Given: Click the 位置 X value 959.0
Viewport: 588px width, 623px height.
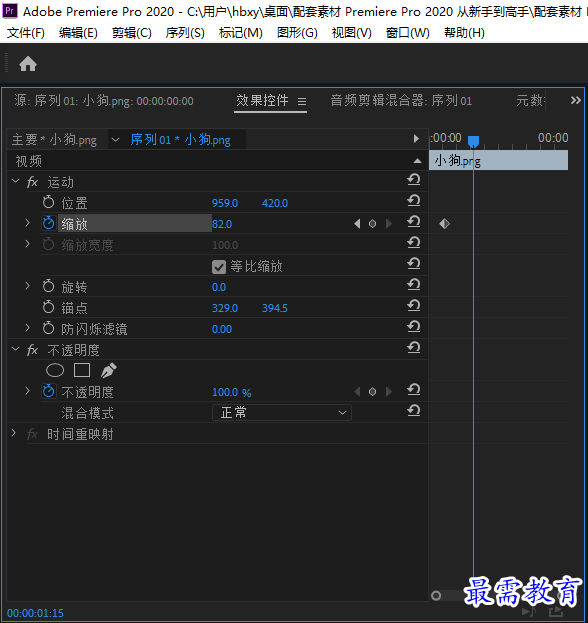Looking at the screenshot, I should click(x=224, y=203).
